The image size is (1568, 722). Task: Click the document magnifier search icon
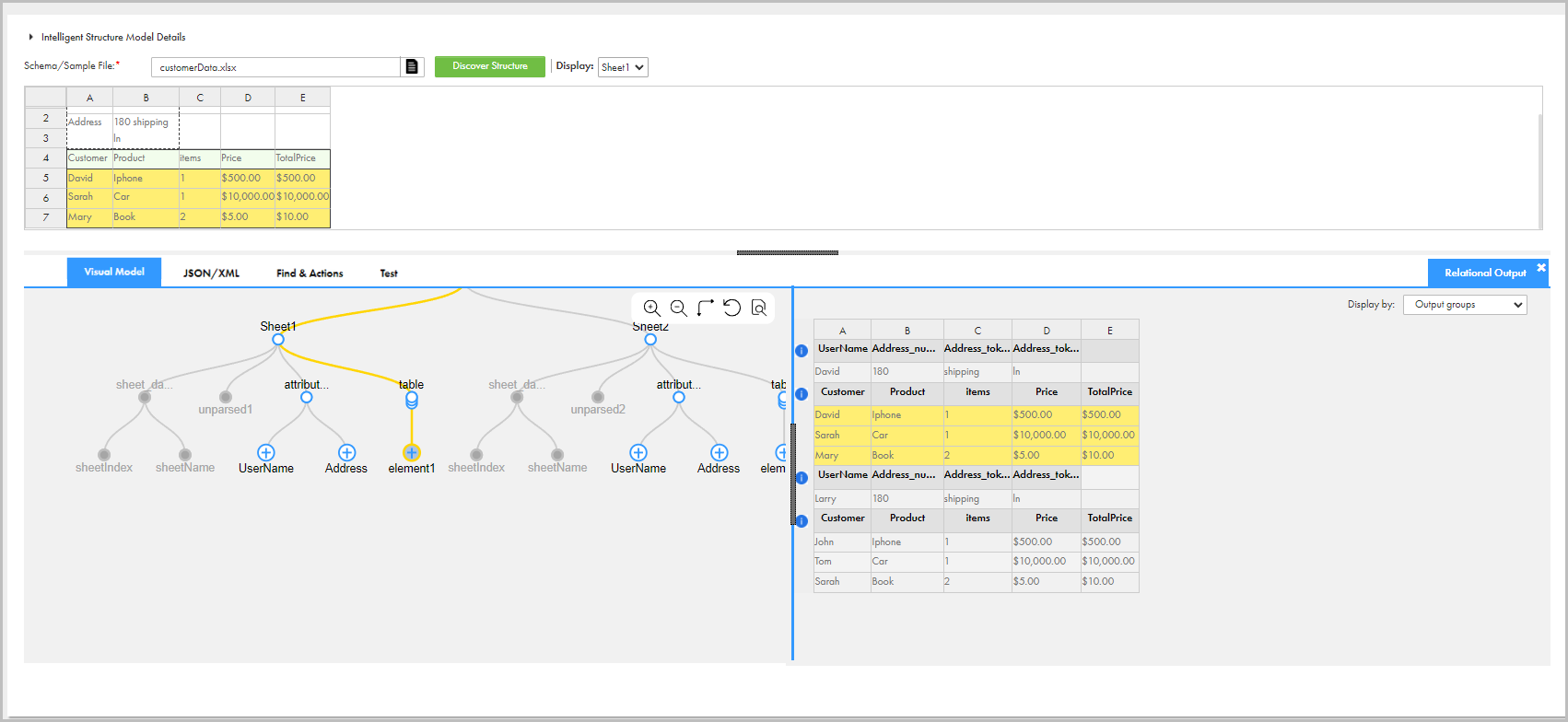759,308
